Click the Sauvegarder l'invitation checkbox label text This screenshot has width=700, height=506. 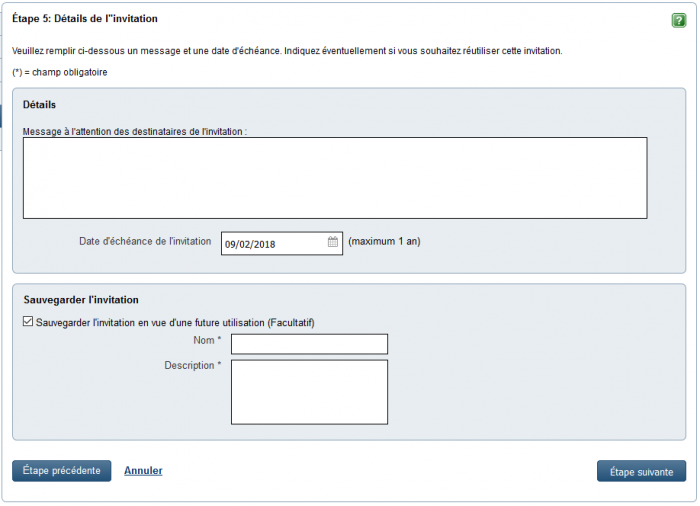[x=175, y=322]
